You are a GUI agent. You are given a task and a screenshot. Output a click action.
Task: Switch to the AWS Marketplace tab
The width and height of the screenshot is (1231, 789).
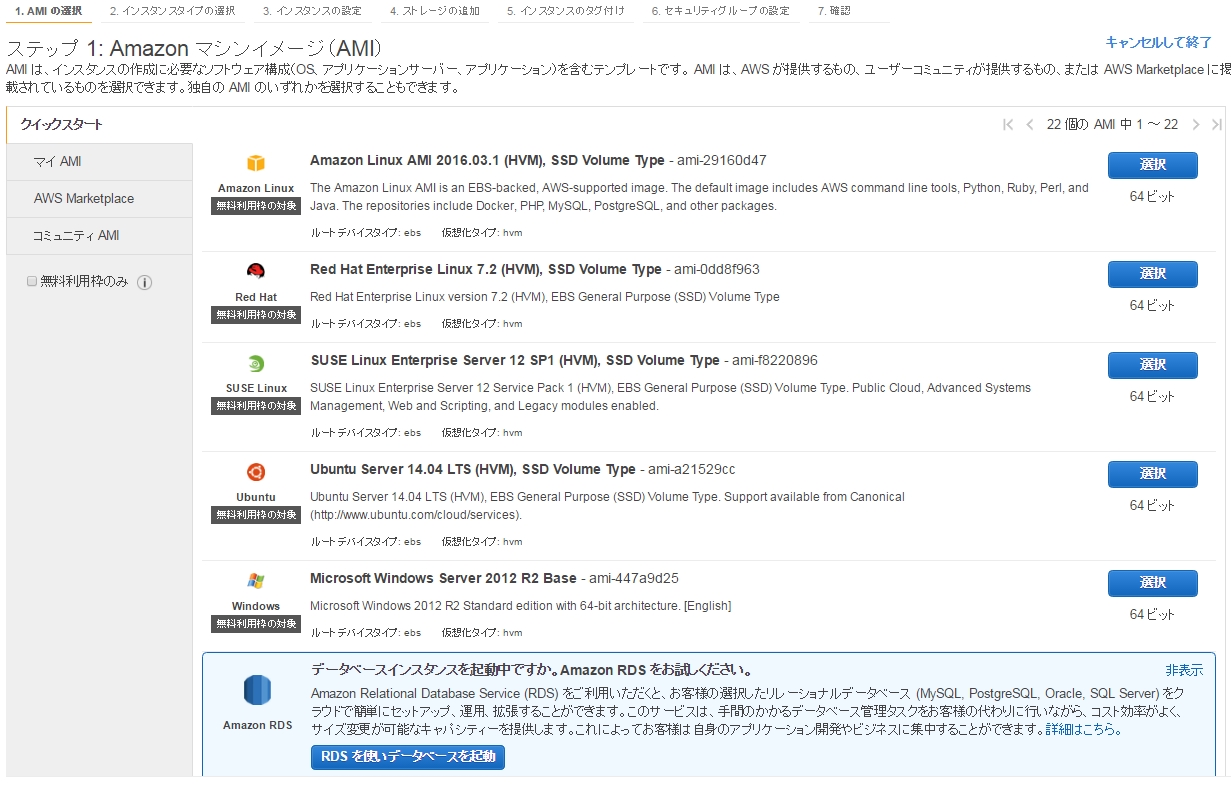(84, 199)
